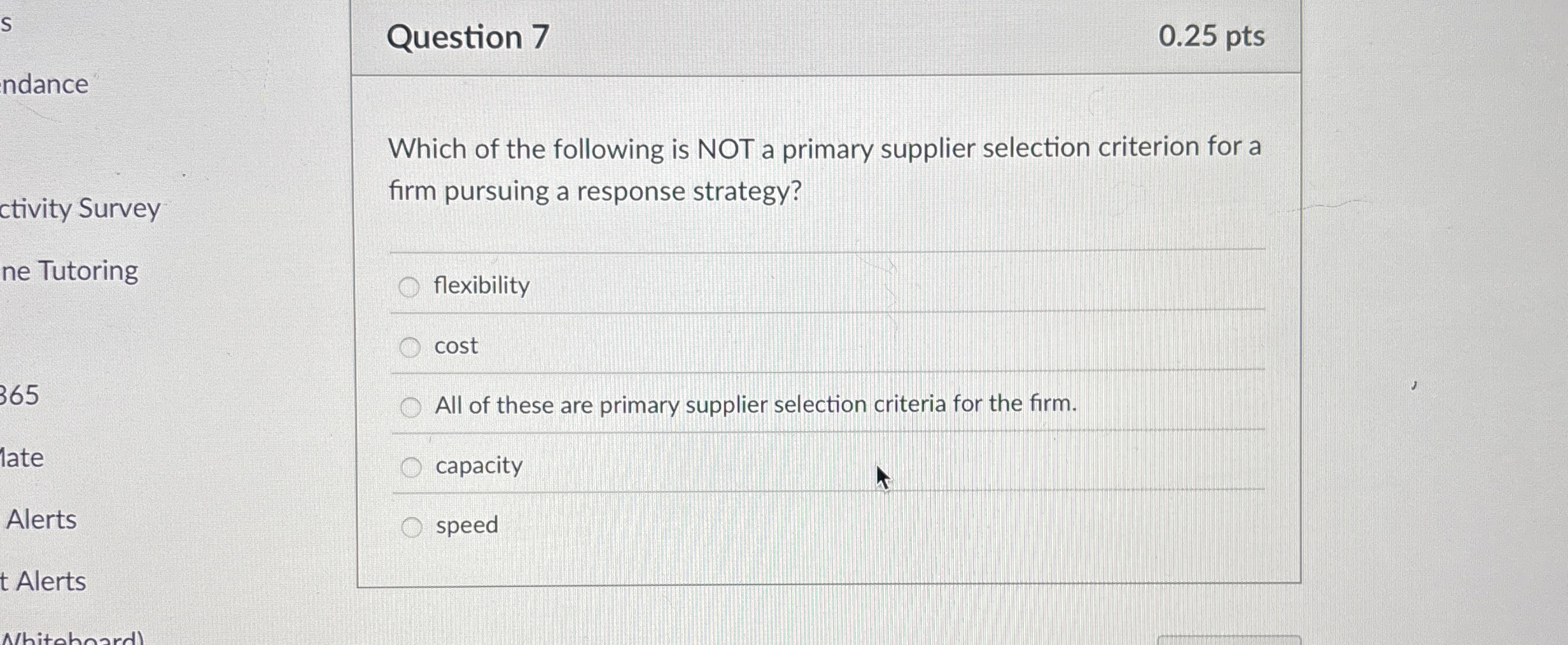1568x645 pixels.
Task: Click the "capacity" answer label text
Action: pyautogui.click(x=479, y=465)
